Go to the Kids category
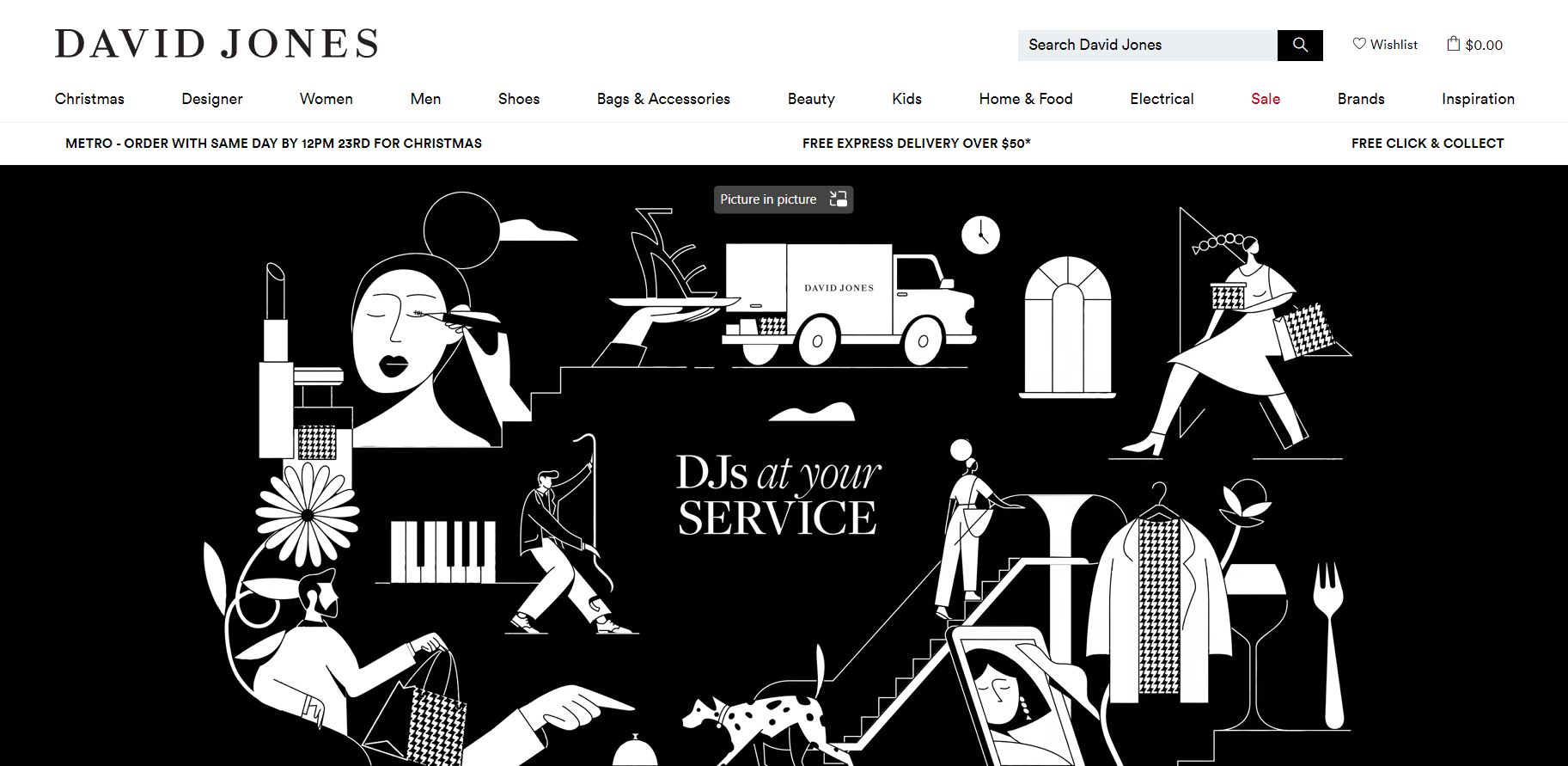The width and height of the screenshot is (1568, 766). pyautogui.click(x=906, y=99)
